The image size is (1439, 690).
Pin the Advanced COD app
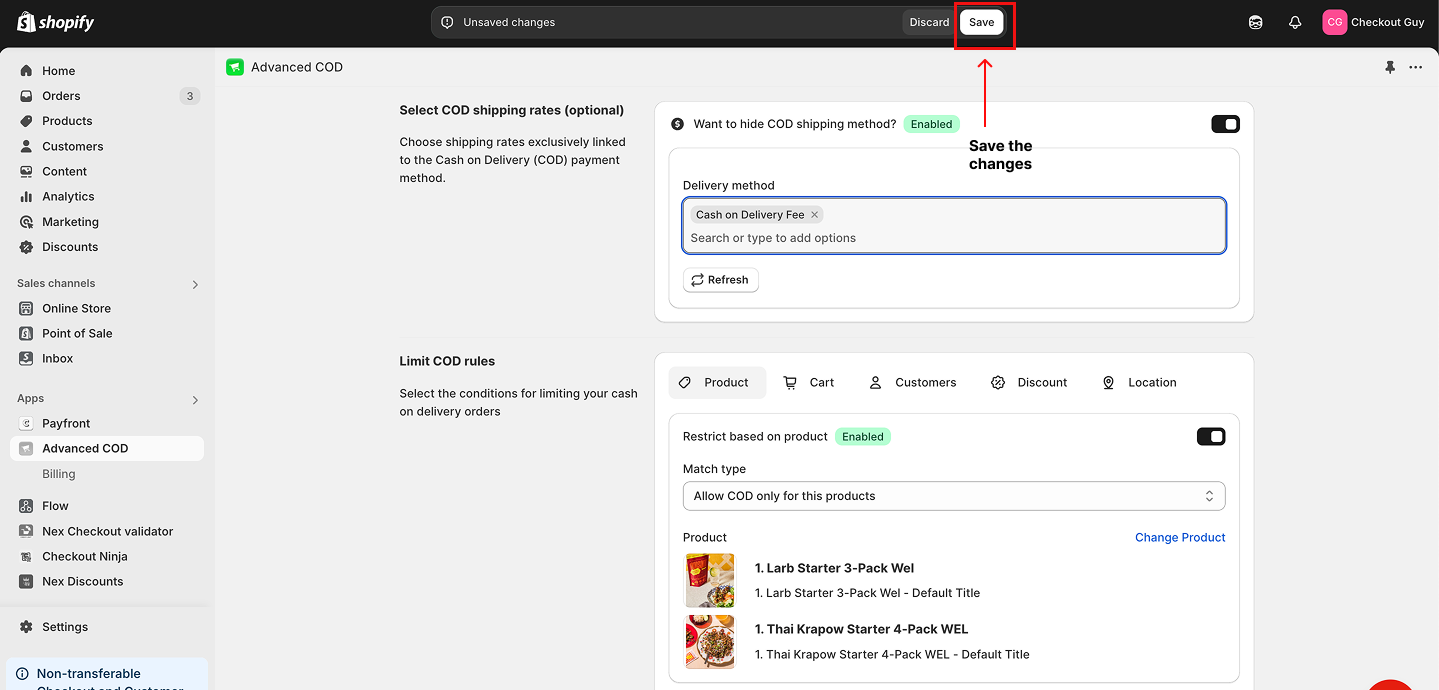(x=1389, y=67)
